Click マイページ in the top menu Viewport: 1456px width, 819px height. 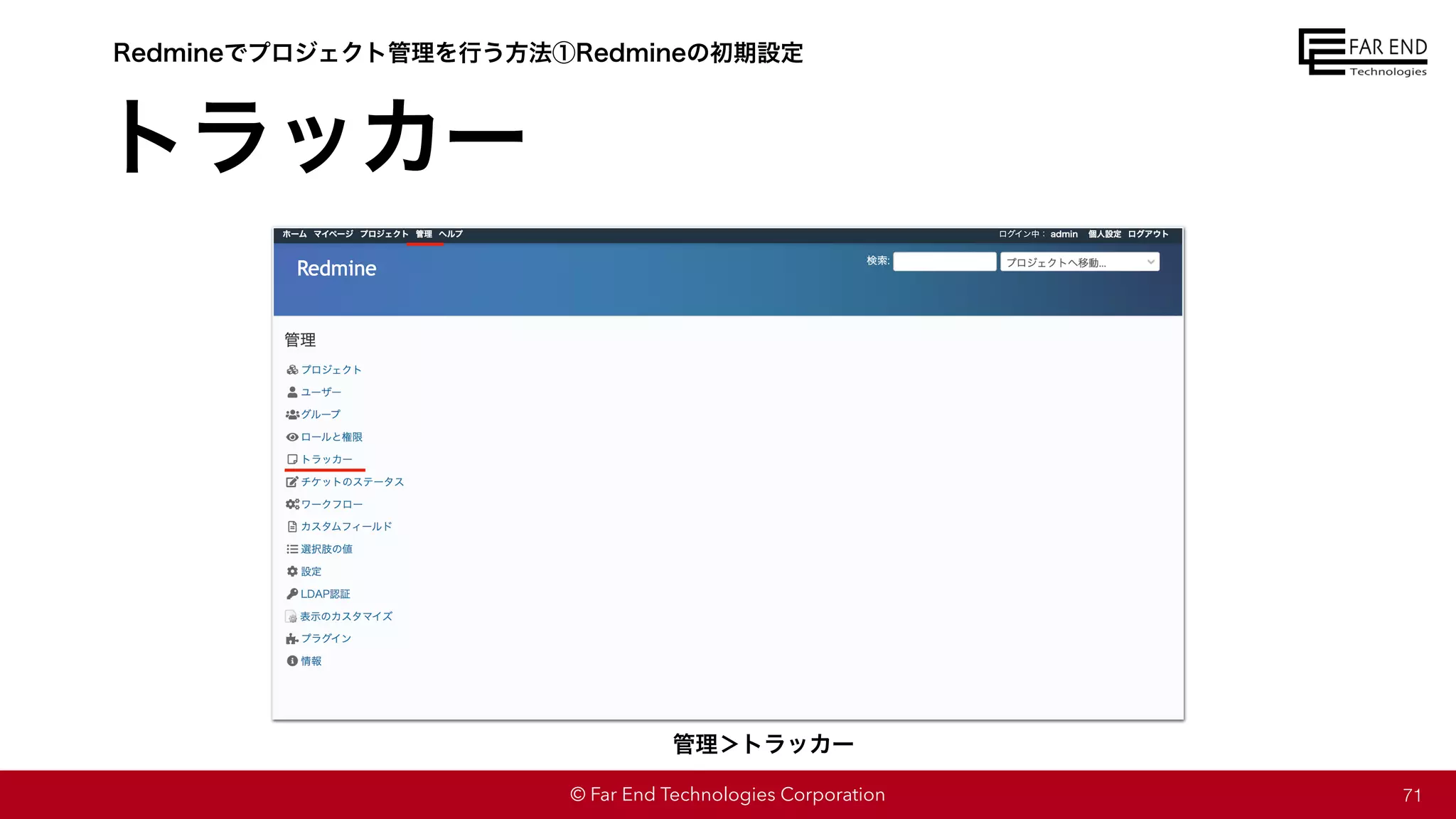[x=333, y=234]
